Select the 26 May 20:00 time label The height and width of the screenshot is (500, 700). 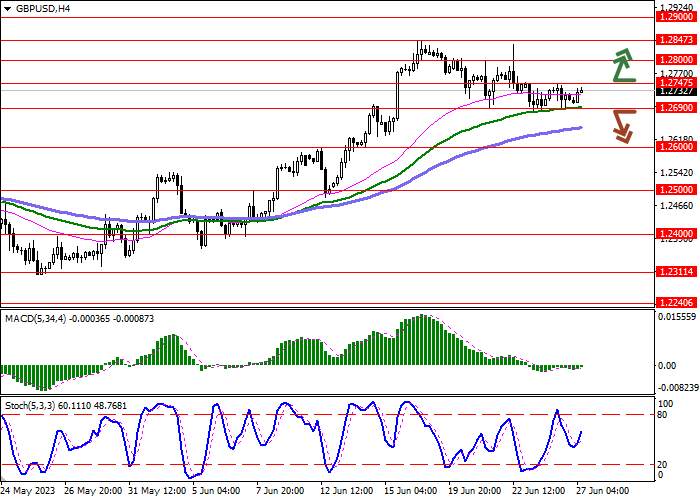click(x=94, y=491)
